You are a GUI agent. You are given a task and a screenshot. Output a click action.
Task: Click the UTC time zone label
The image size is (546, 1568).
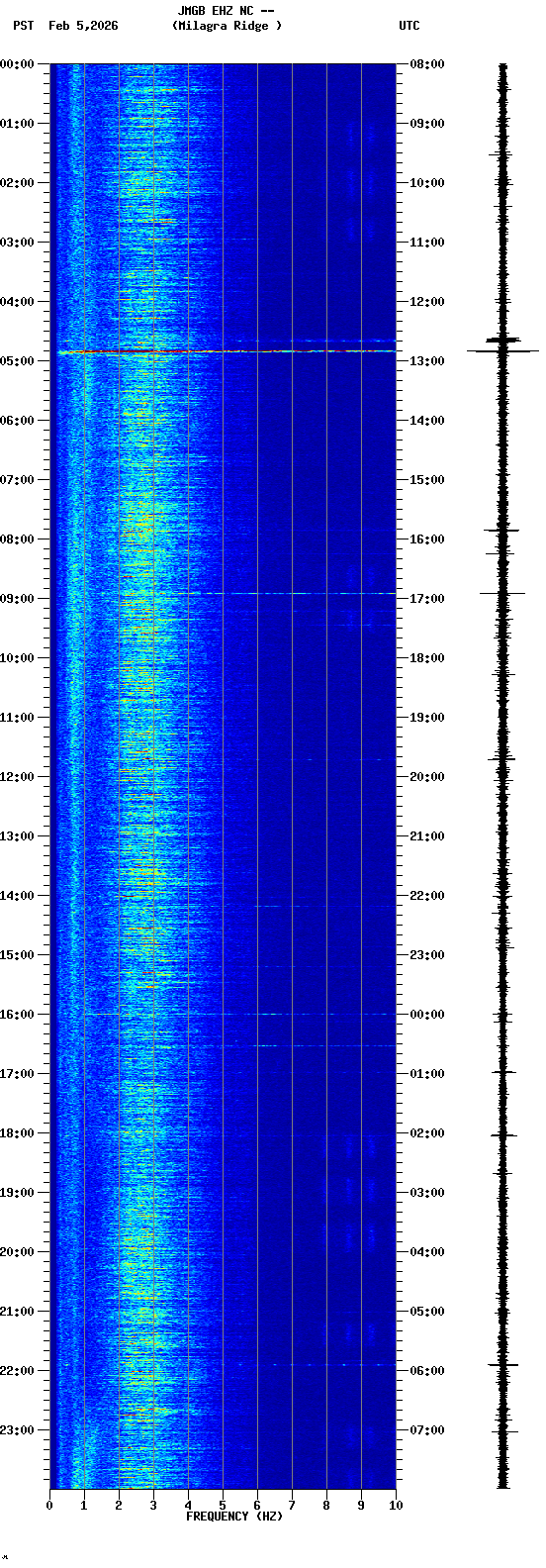coord(409,26)
